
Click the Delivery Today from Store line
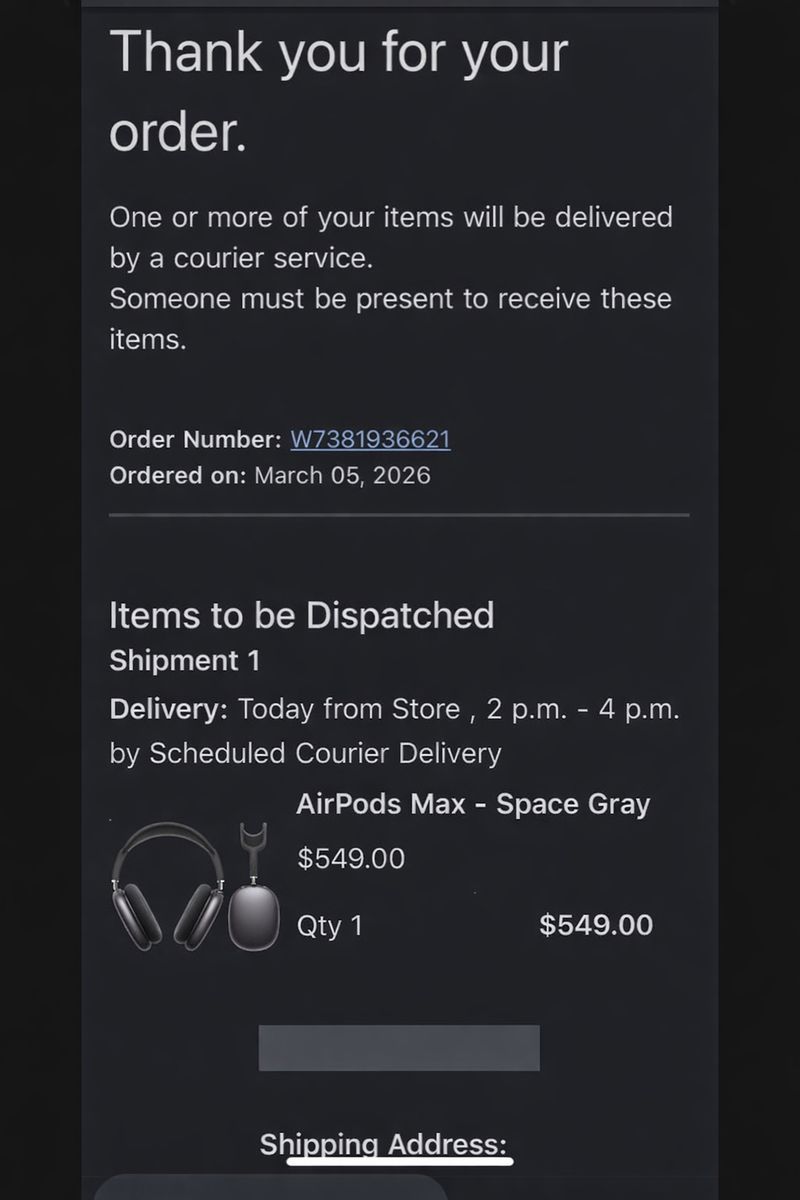point(394,710)
